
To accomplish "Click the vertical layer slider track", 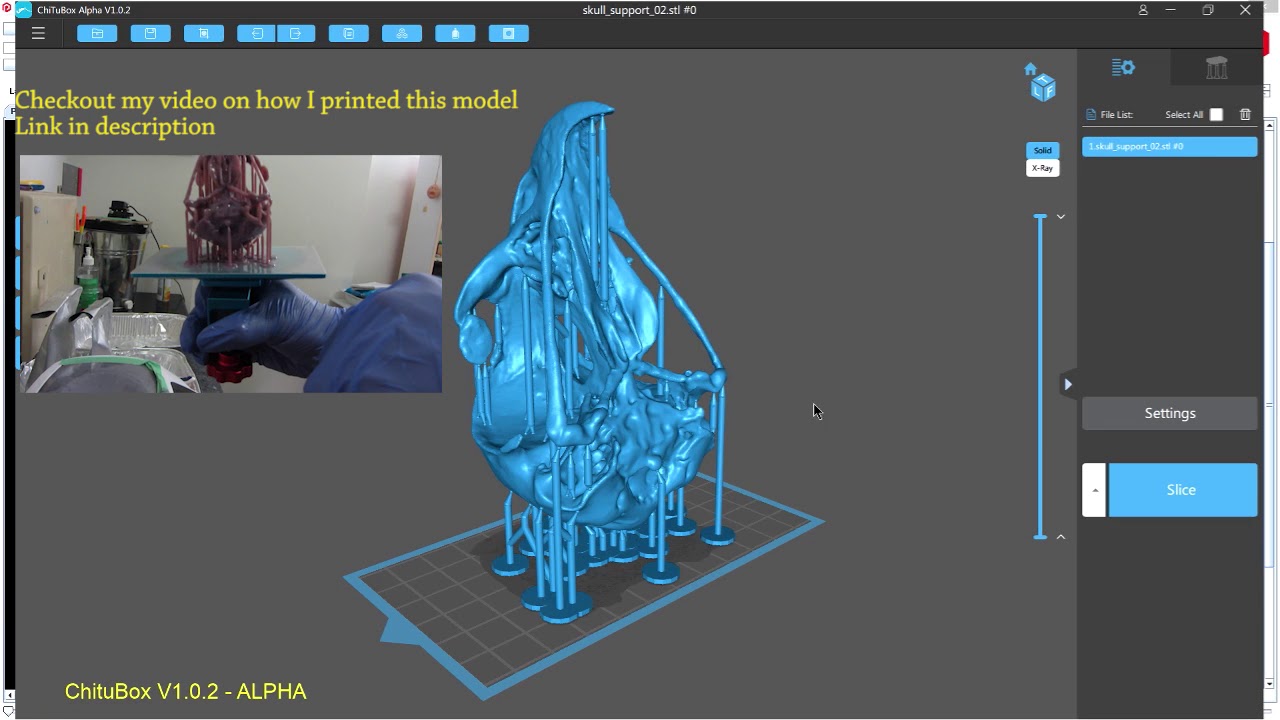I will [1040, 377].
